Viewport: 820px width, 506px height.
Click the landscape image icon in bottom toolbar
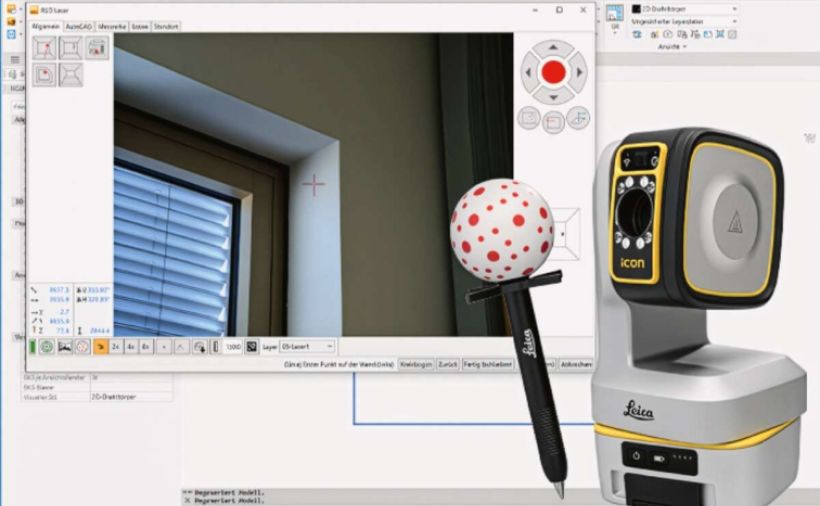coord(64,346)
